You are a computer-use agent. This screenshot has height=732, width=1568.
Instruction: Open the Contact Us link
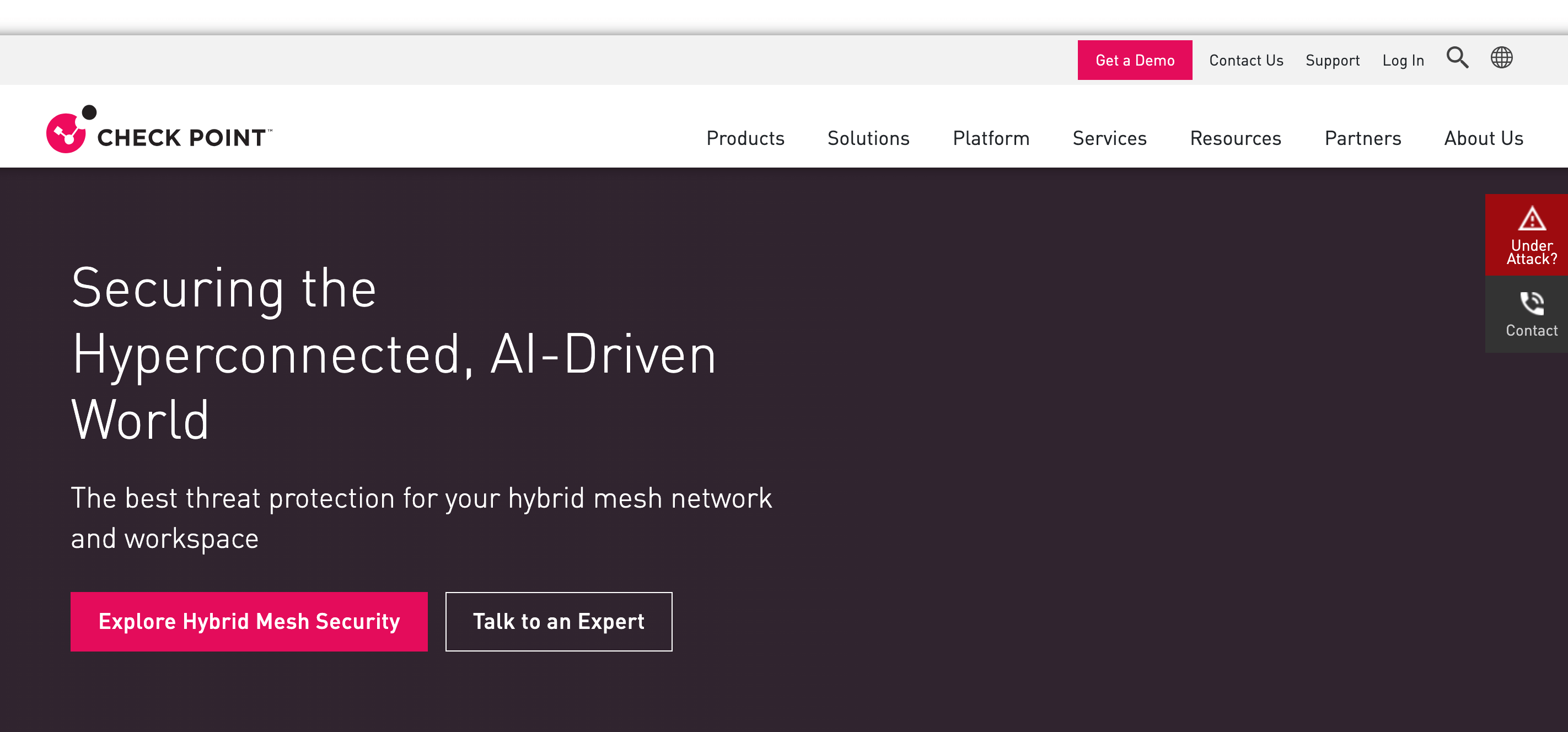tap(1246, 60)
